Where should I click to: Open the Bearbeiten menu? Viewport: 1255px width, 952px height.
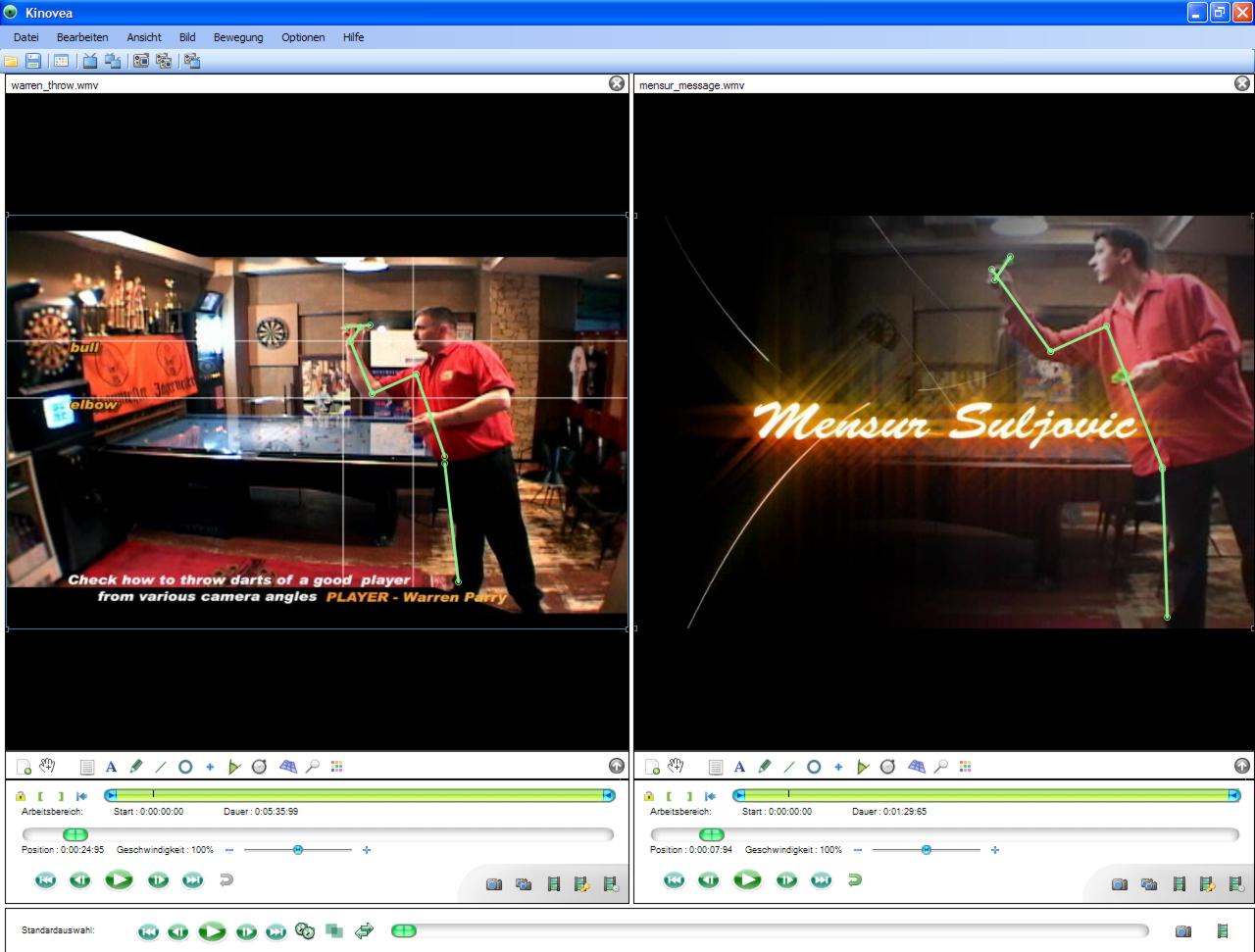(x=82, y=37)
